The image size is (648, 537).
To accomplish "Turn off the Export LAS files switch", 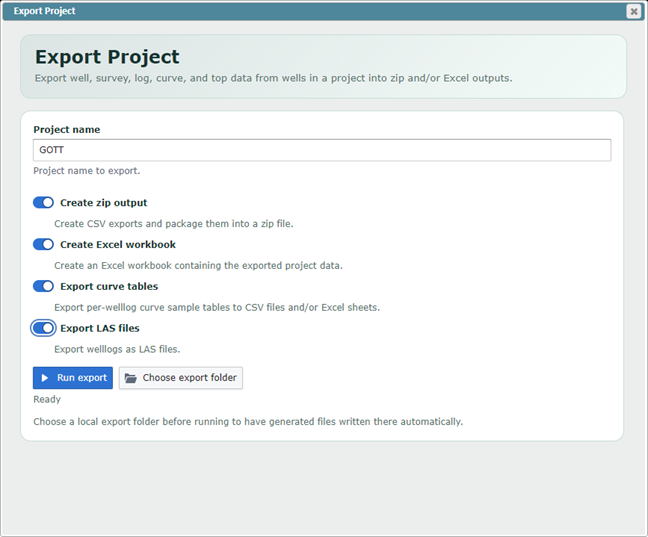I will 43,328.
